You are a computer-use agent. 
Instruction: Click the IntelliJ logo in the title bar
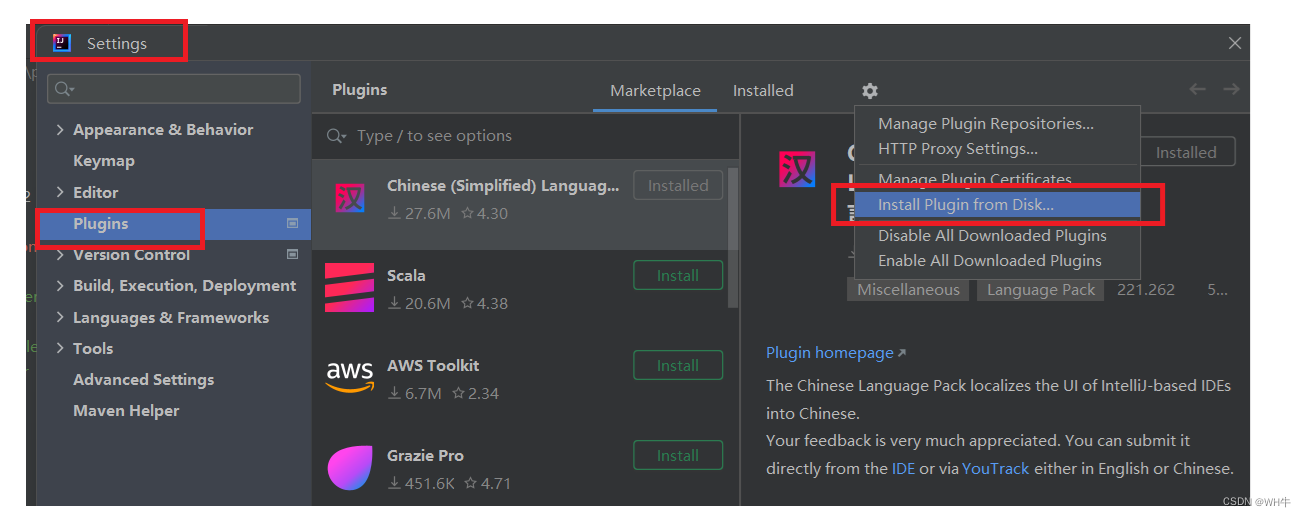coord(62,43)
